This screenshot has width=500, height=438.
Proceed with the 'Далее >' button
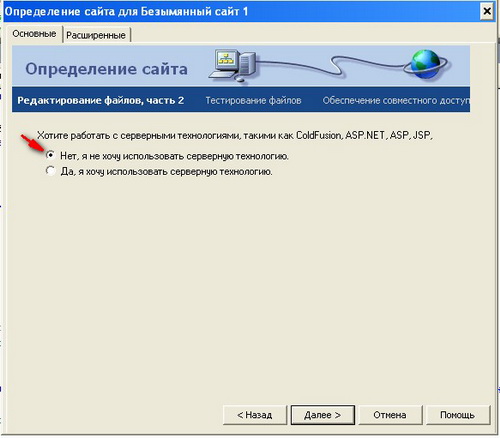323,415
